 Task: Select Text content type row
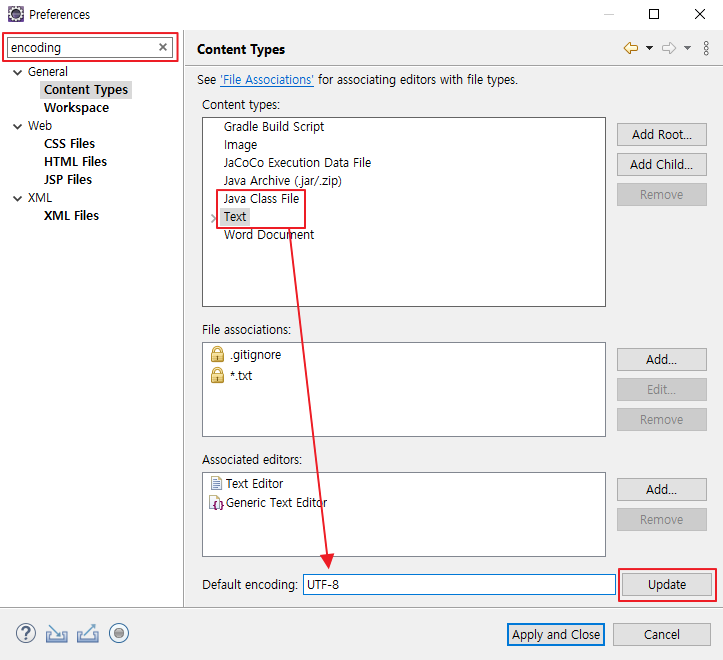point(235,217)
